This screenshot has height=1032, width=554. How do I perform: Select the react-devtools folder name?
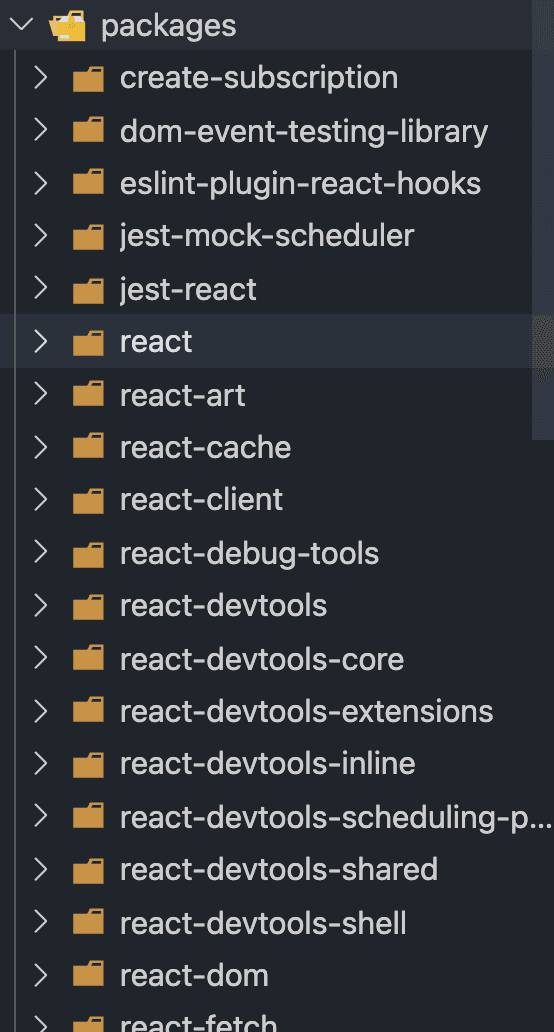click(224, 606)
